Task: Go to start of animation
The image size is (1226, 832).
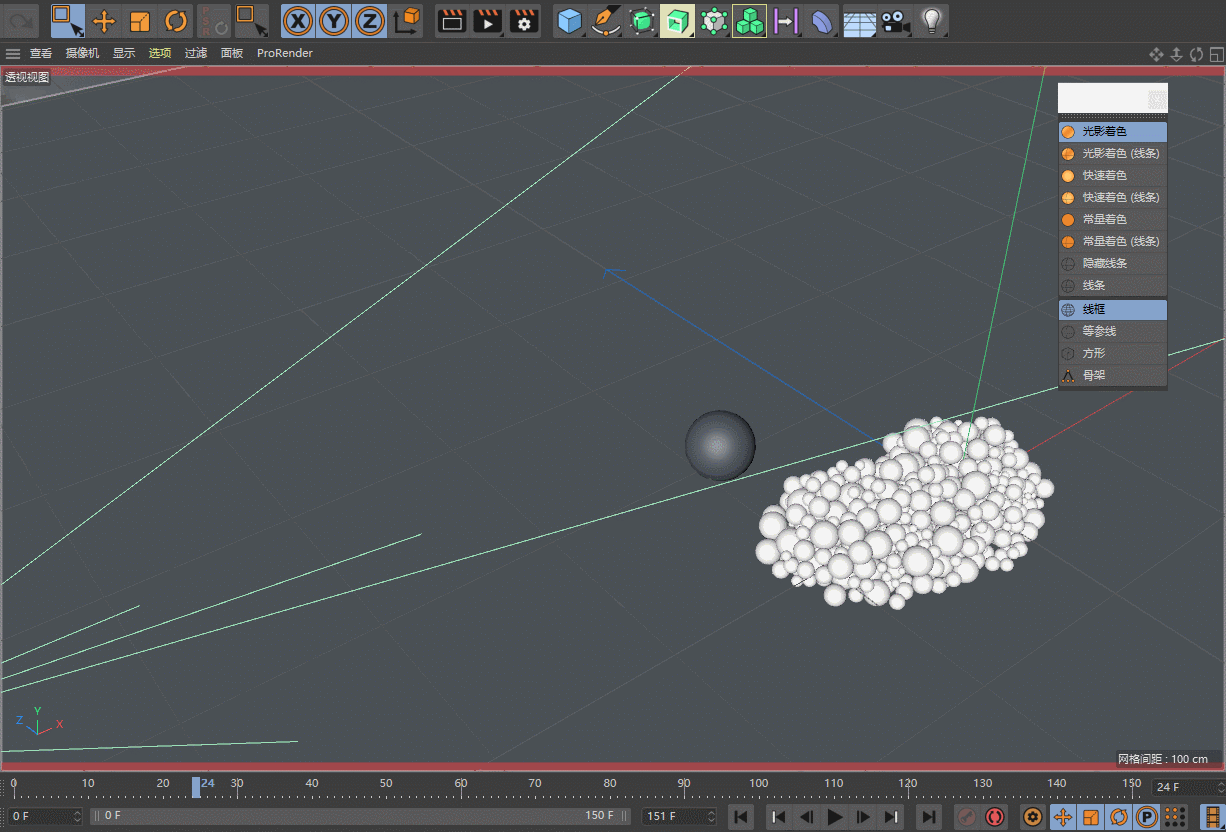Action: 741,817
